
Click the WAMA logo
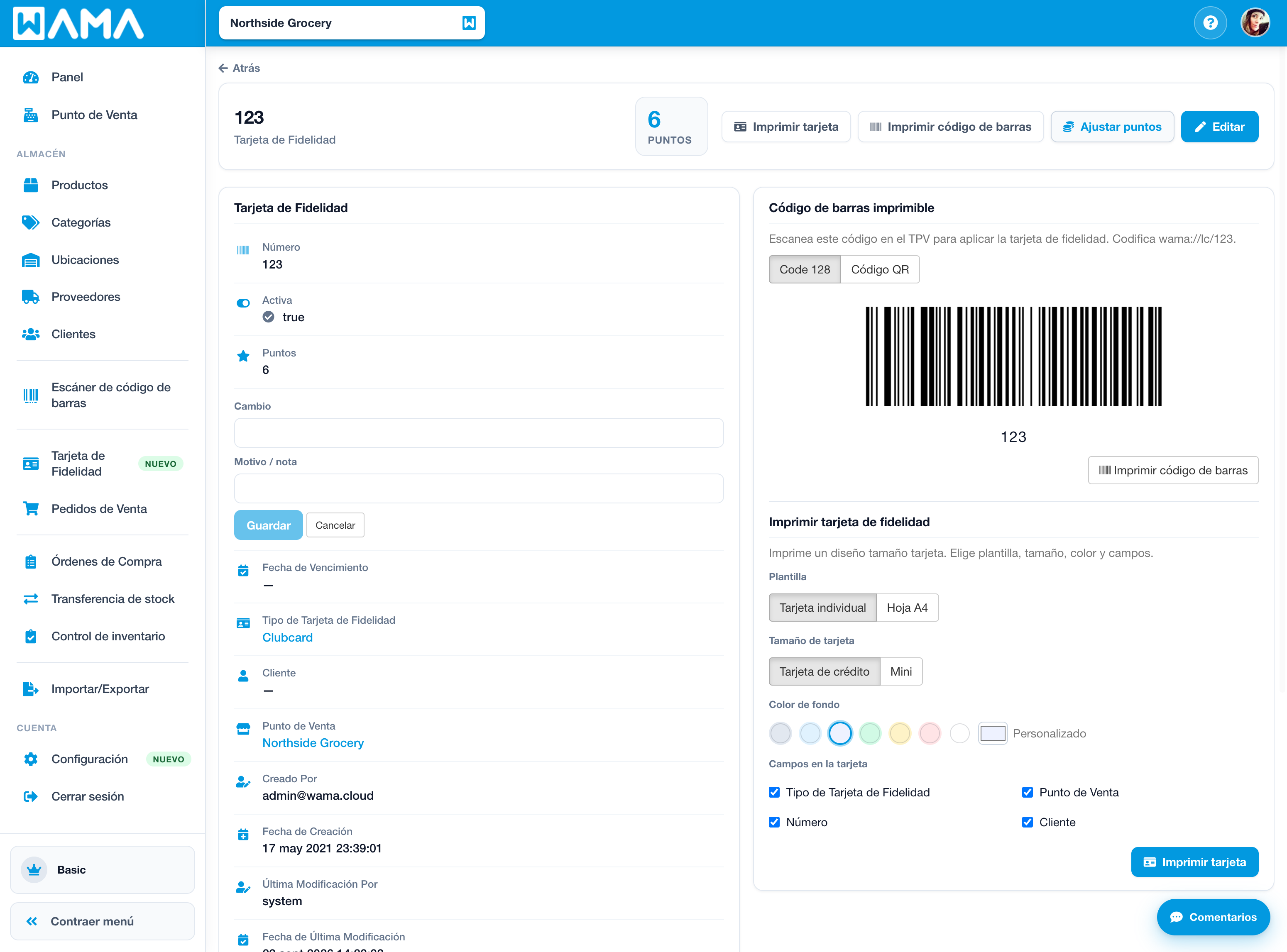78,24
